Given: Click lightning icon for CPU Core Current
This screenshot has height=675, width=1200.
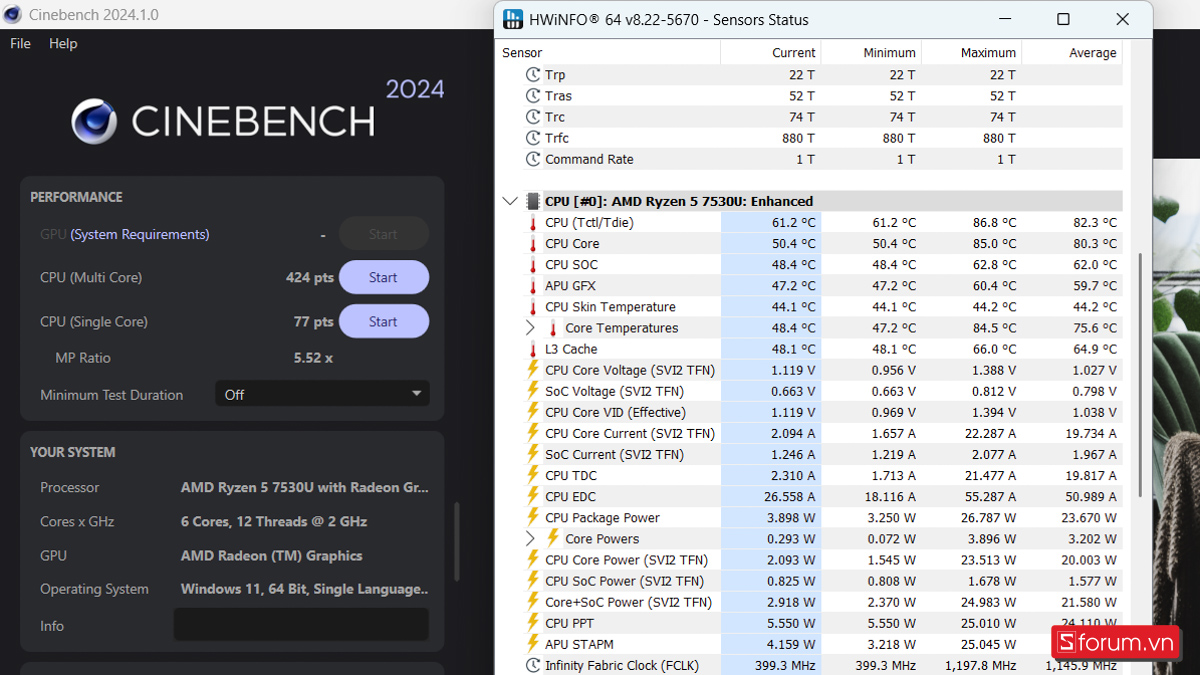Looking at the screenshot, I should (x=533, y=433).
